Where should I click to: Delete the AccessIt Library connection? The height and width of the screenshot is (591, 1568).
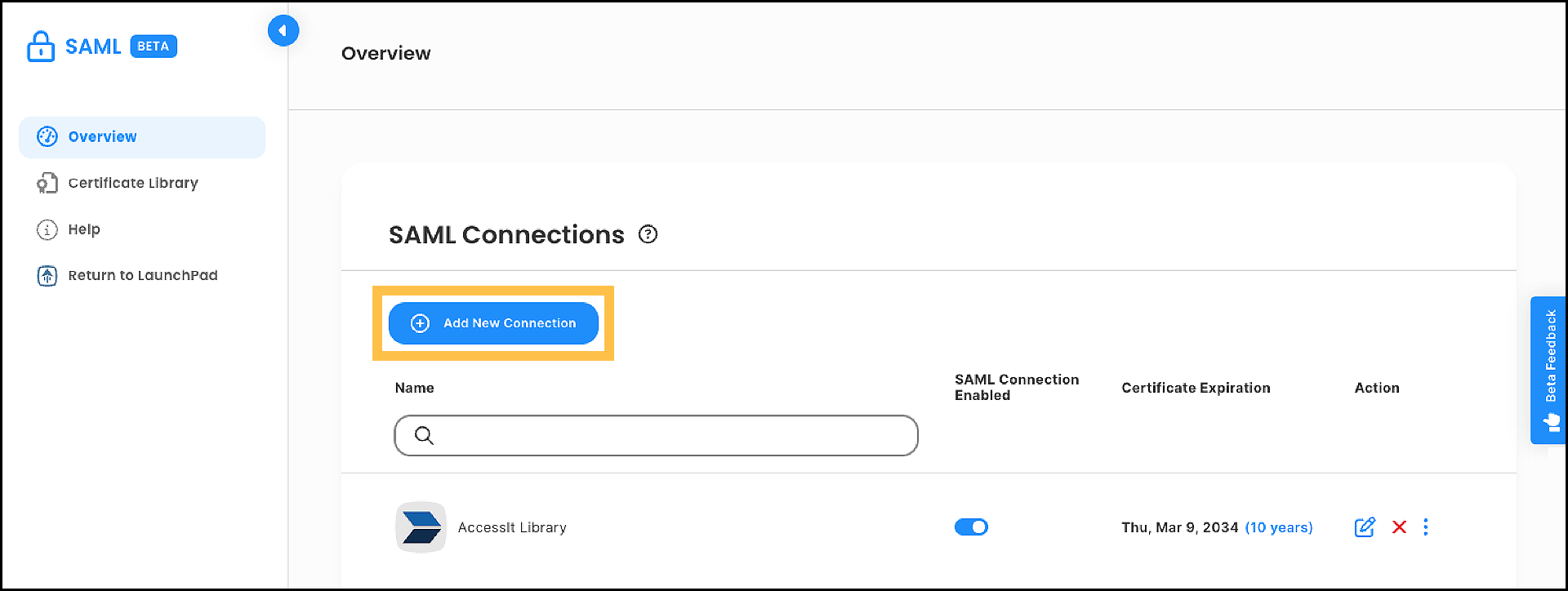coord(1399,527)
